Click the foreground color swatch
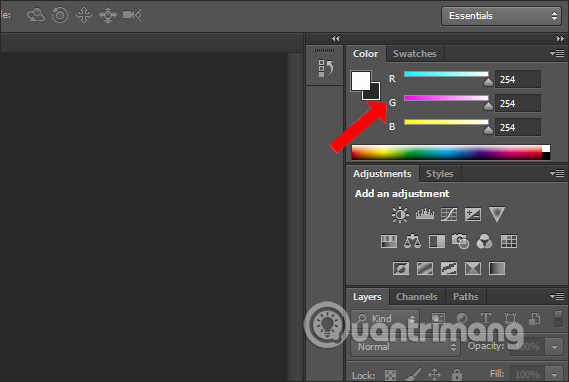Screen dimensions: 569x382 pyautogui.click(x=360, y=80)
